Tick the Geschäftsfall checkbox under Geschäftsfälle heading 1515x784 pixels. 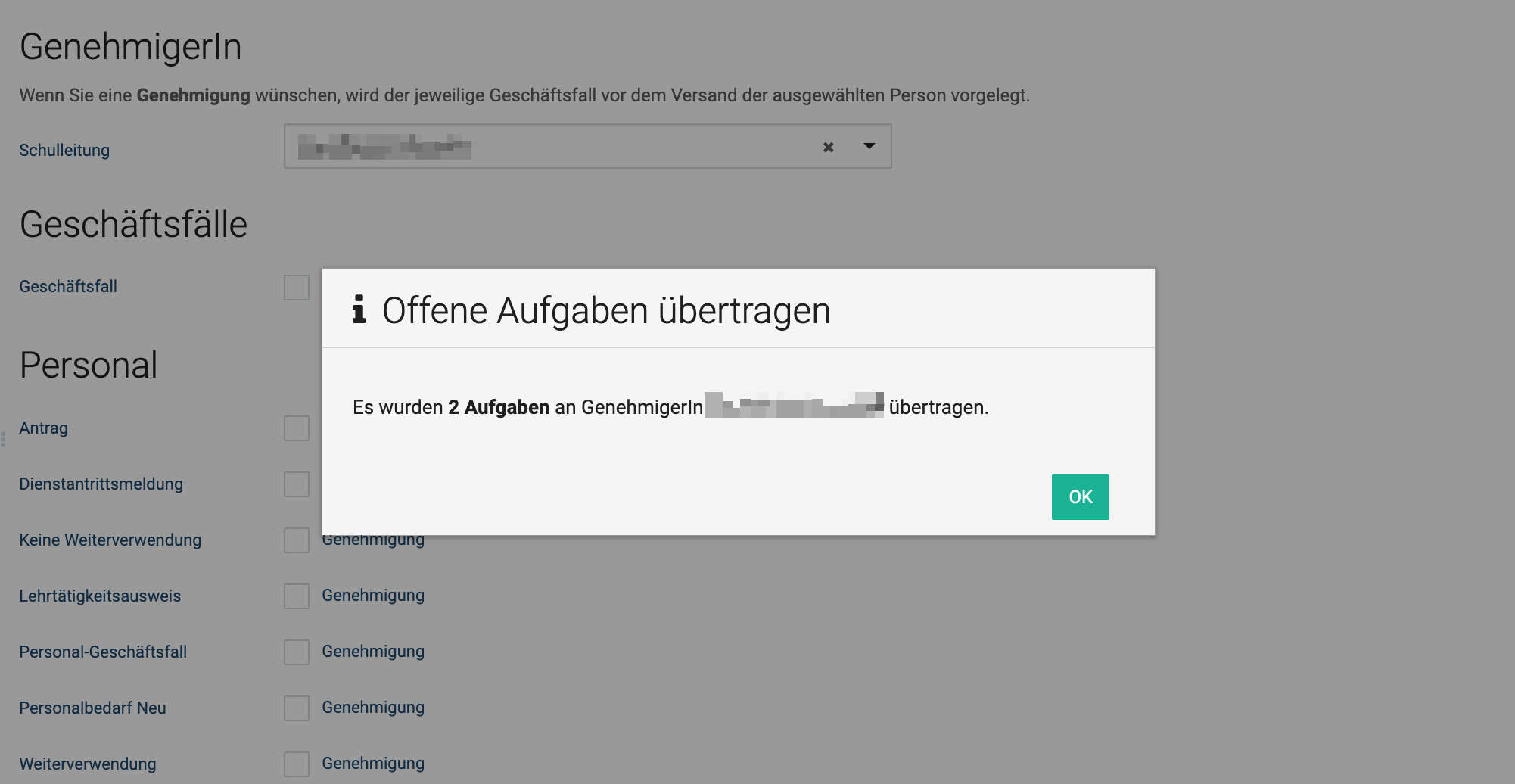pos(297,288)
